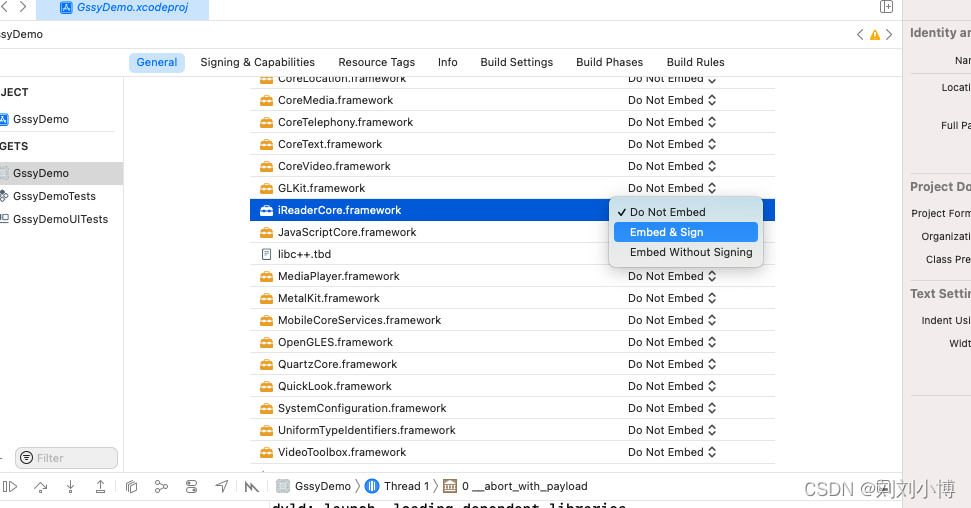Image resolution: width=971 pixels, height=508 pixels.
Task: Click the VideoToolbox.framework toolbox icon
Action: click(266, 452)
